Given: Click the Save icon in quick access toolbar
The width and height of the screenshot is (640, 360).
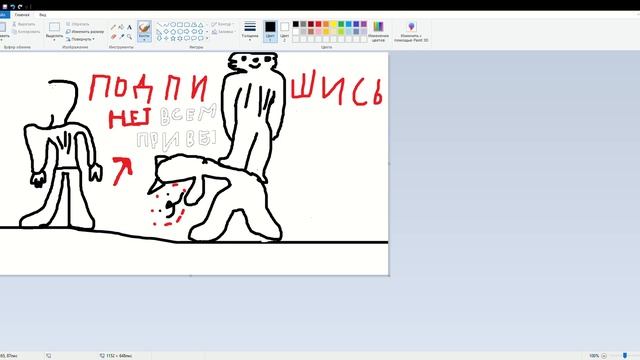Looking at the screenshot, I should [5, 7].
